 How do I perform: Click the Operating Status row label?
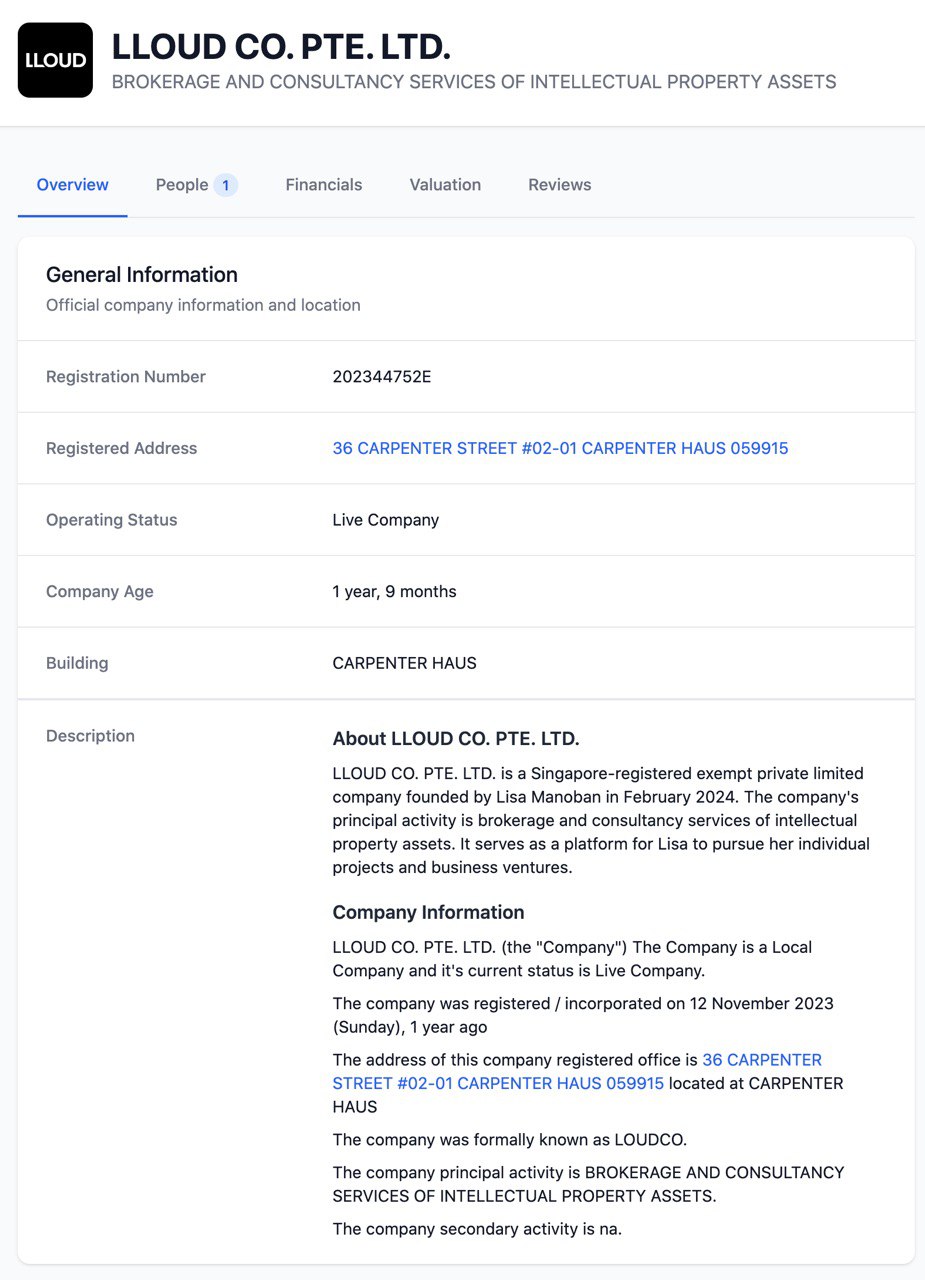111,520
